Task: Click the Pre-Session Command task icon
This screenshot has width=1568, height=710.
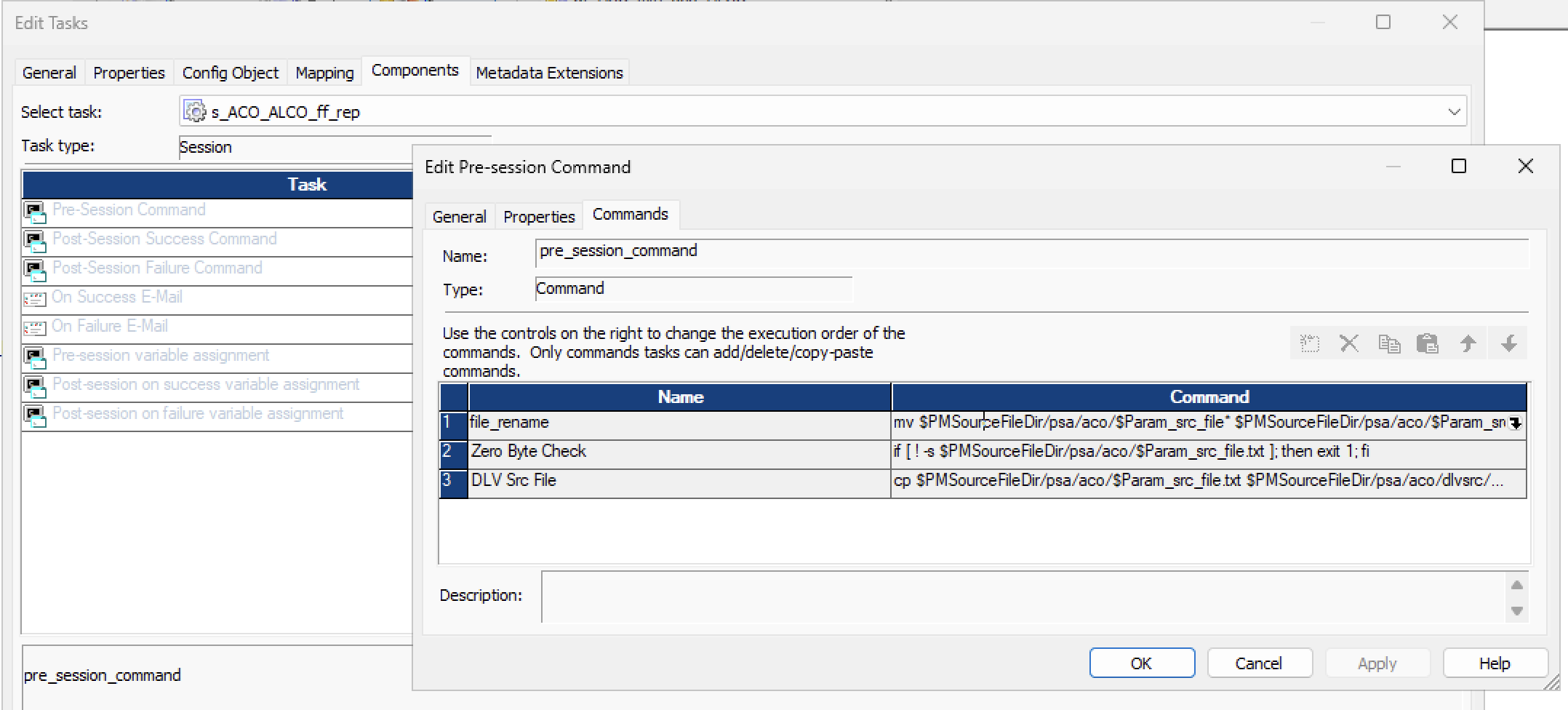Action: [34, 211]
